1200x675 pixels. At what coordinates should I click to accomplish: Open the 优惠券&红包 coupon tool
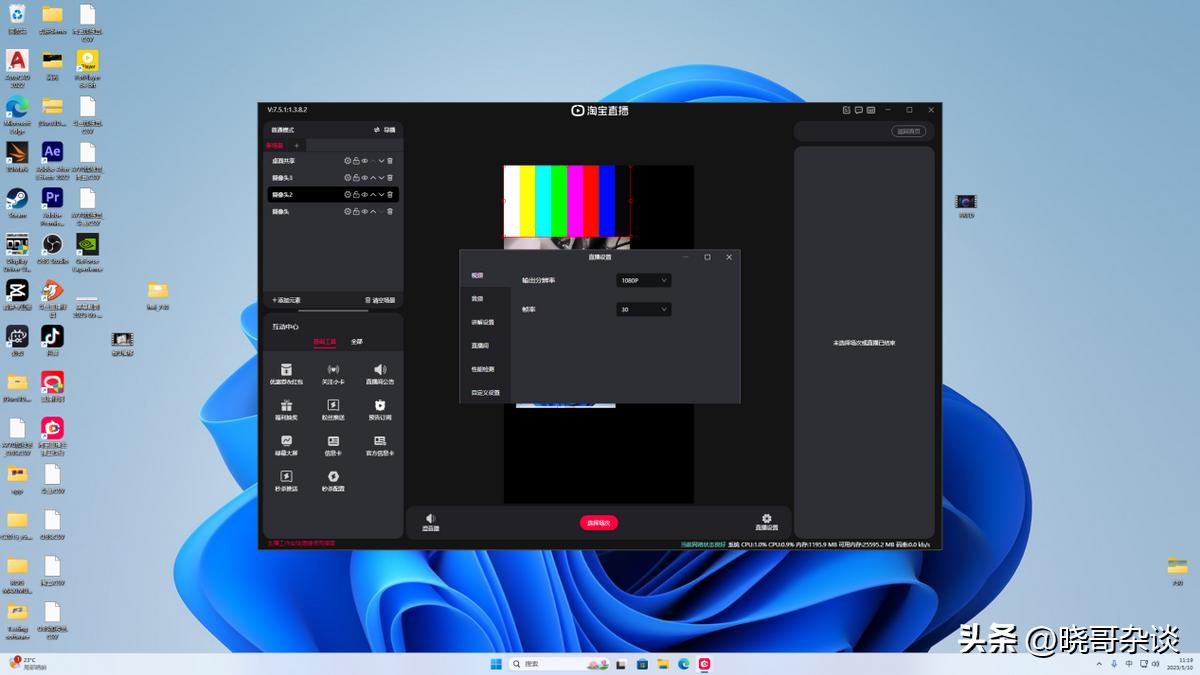pos(286,371)
